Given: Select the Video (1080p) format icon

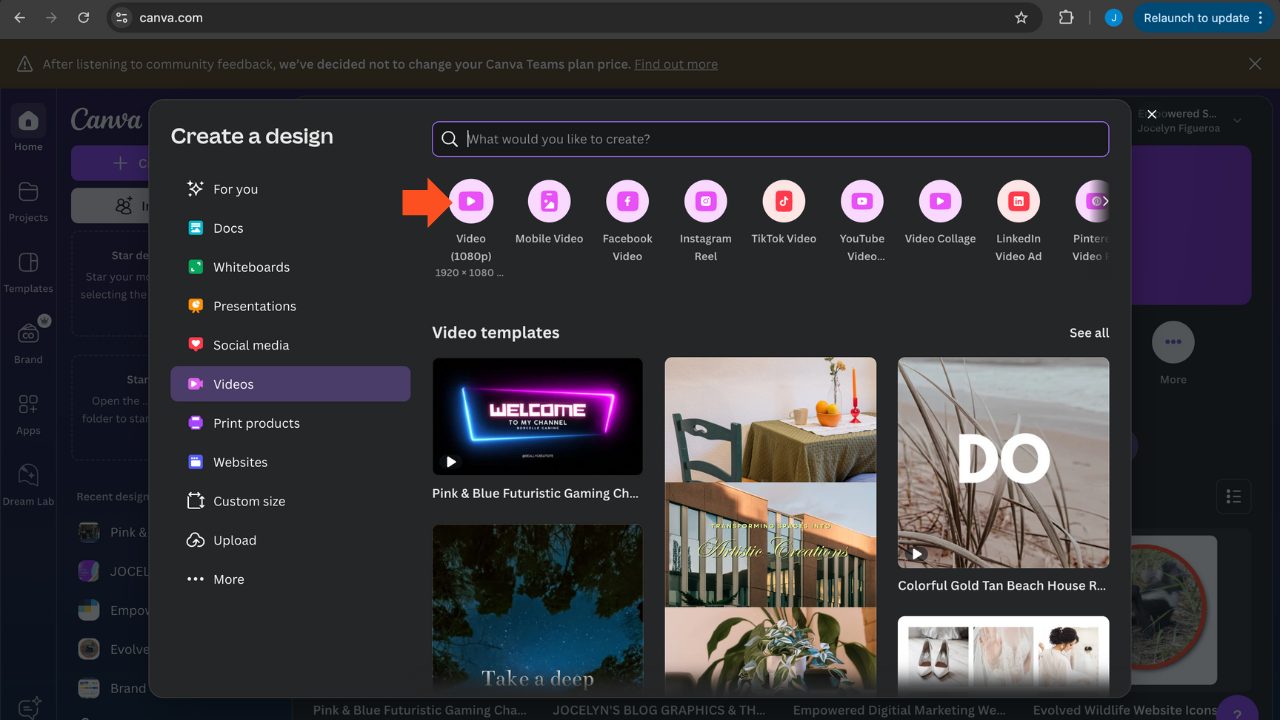Looking at the screenshot, I should (471, 201).
